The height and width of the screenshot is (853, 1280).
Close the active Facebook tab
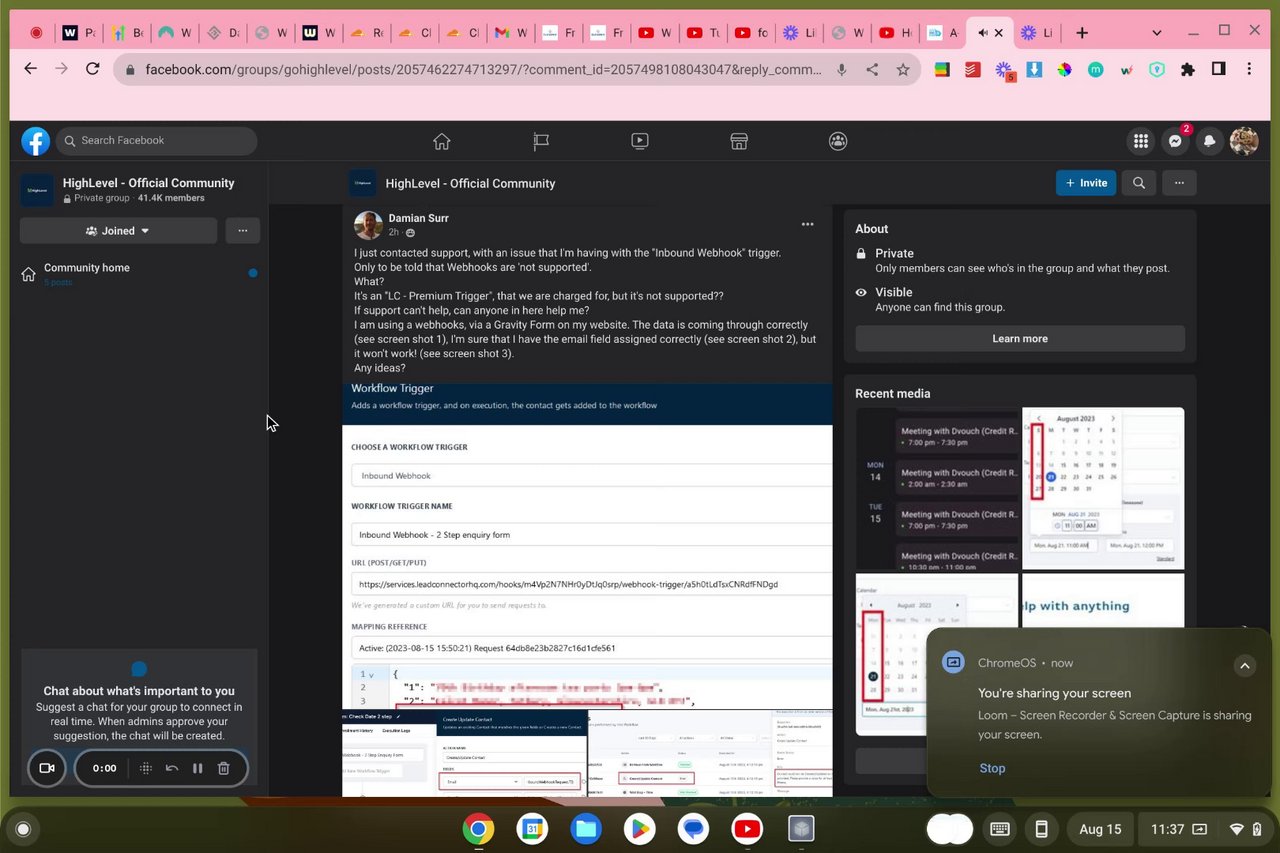click(x=998, y=33)
